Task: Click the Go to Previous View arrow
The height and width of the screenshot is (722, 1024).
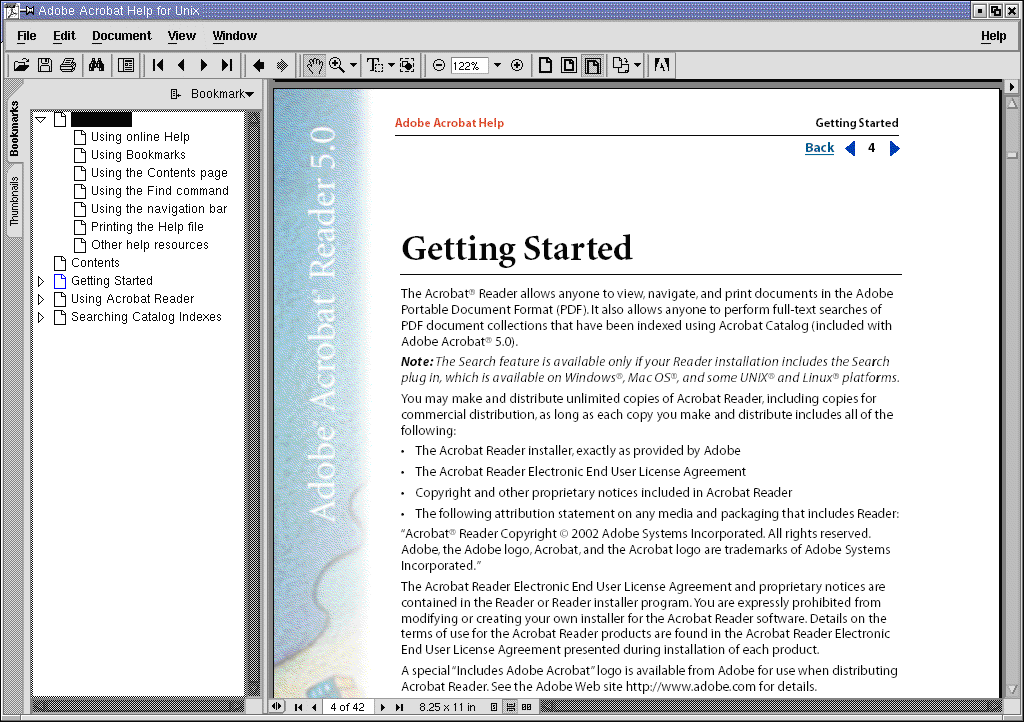Action: pos(259,65)
